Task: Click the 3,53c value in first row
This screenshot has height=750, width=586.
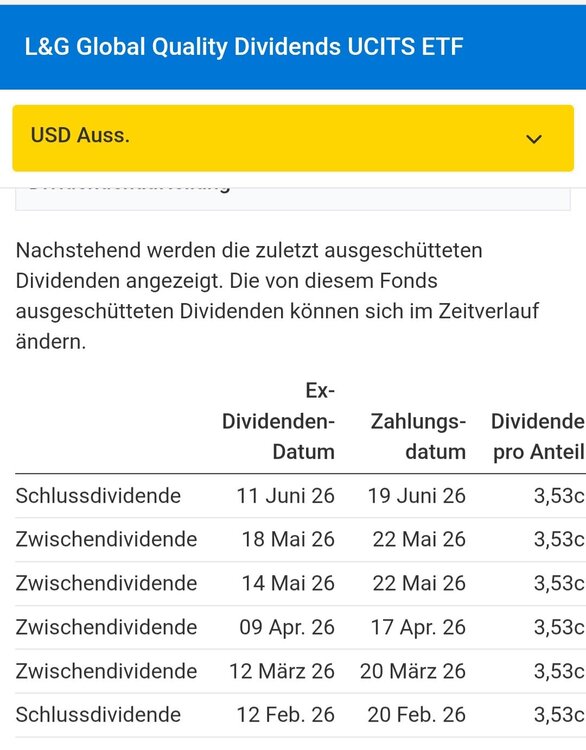Action: click(x=559, y=496)
